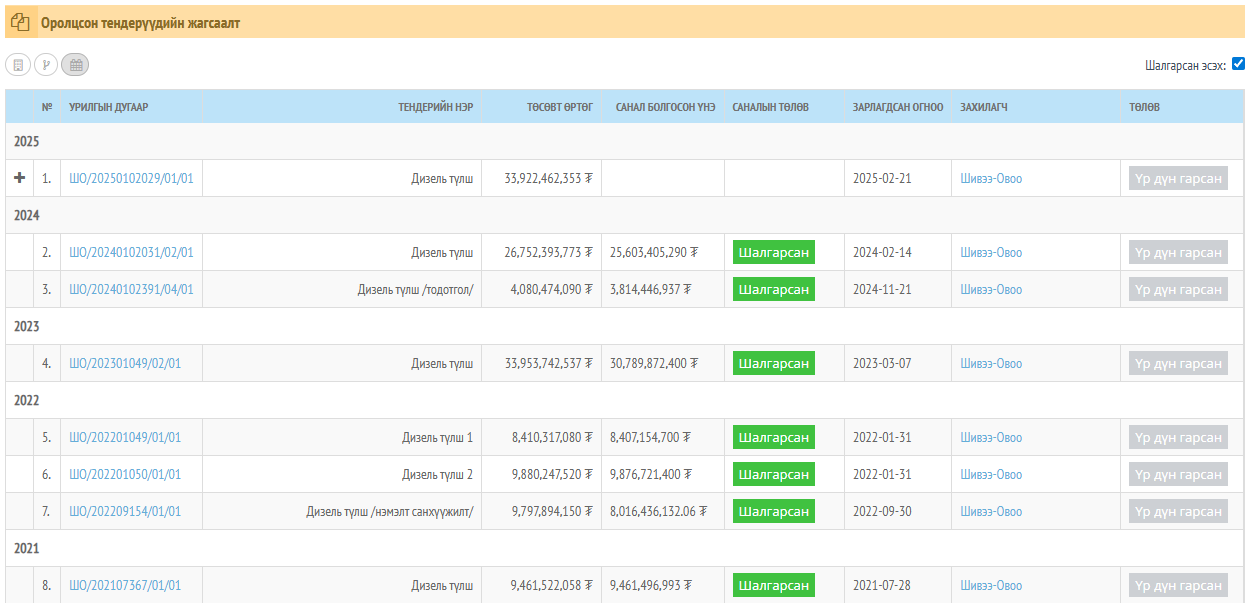The height and width of the screenshot is (603, 1250).
Task: Click the 2024 year group header
Action: coord(27,215)
